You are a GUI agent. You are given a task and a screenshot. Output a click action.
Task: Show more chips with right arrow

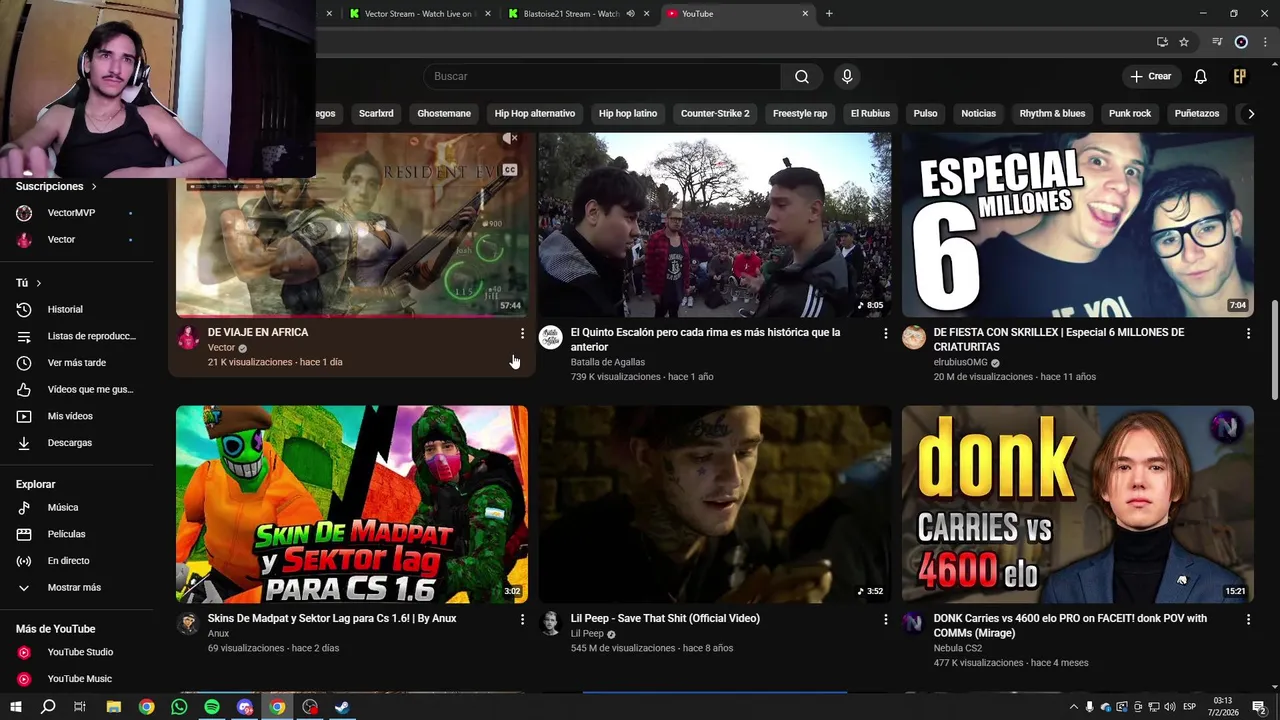[1251, 114]
